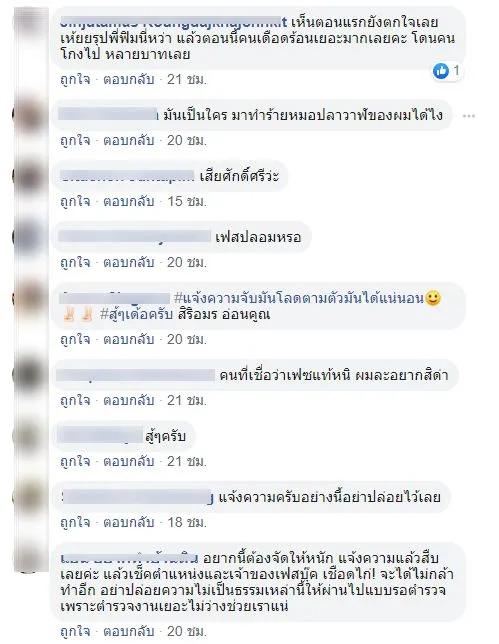Screen dimensions: 499x644
Task: Click commenter name before แจ้งความครับ comment
Action: click(138, 497)
